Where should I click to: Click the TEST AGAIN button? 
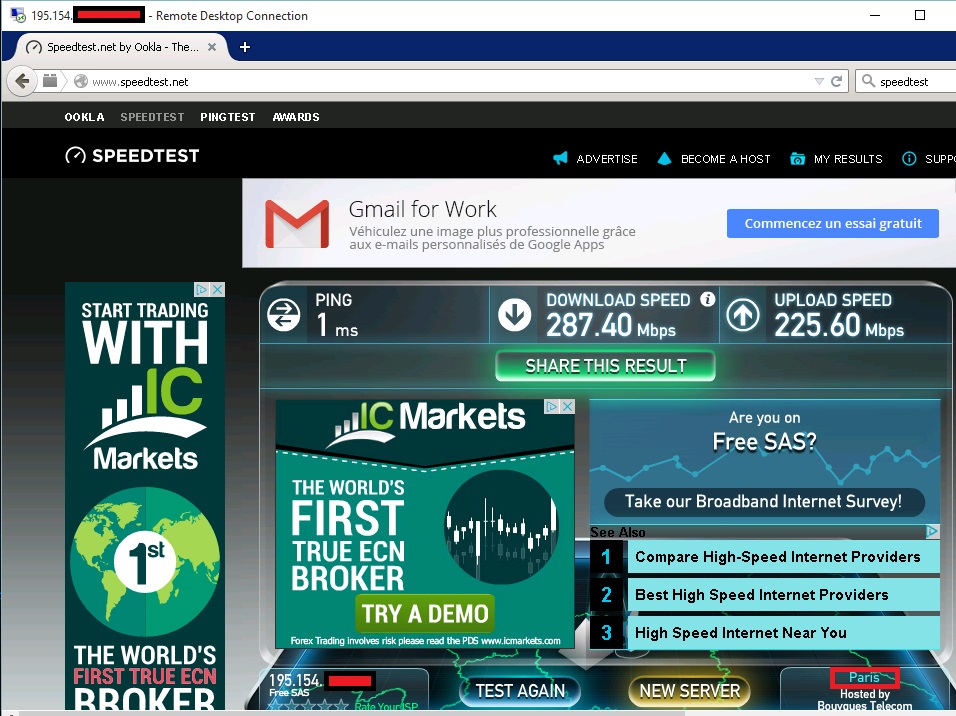519,691
